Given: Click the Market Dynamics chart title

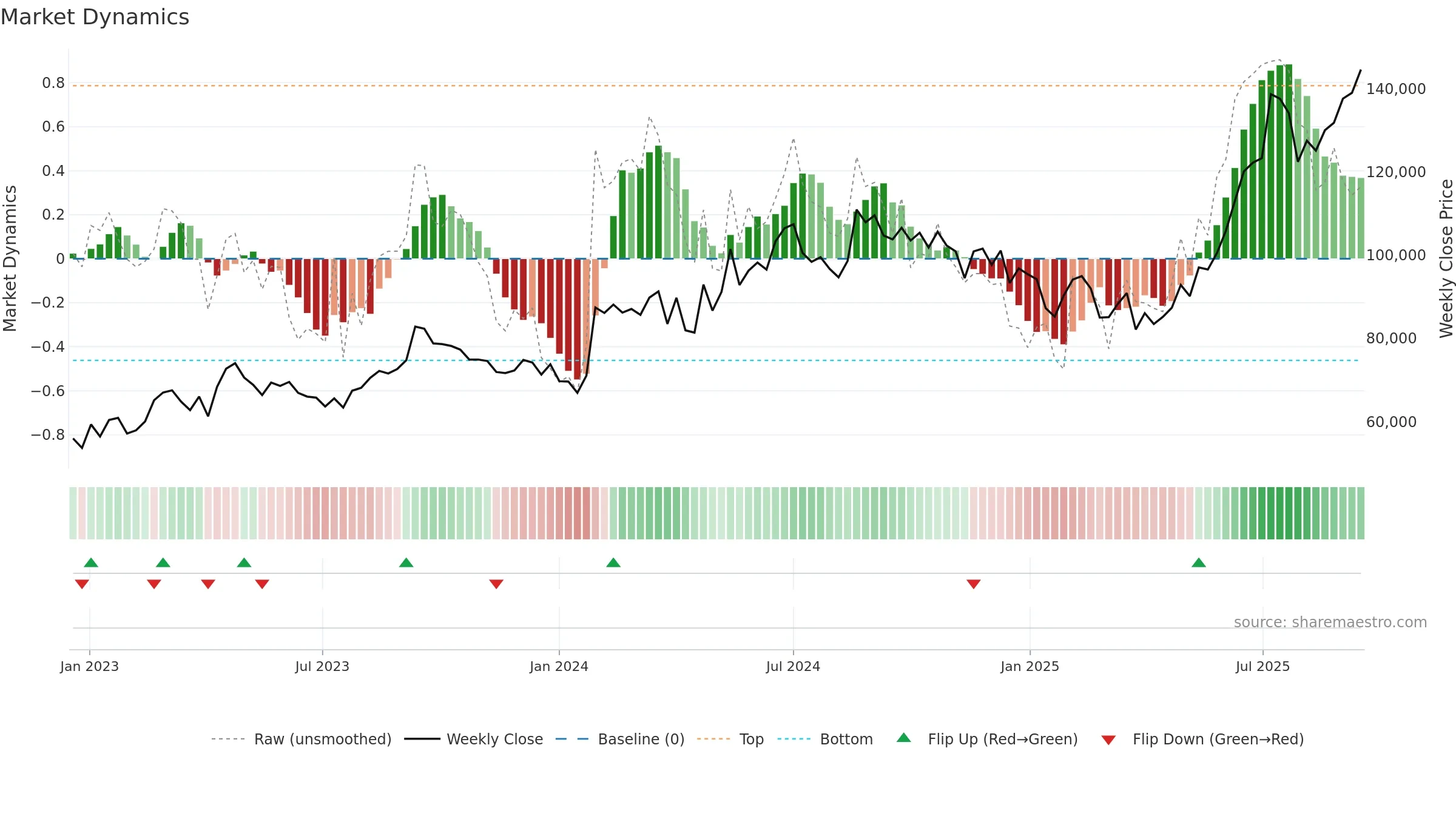Looking at the screenshot, I should point(95,17).
